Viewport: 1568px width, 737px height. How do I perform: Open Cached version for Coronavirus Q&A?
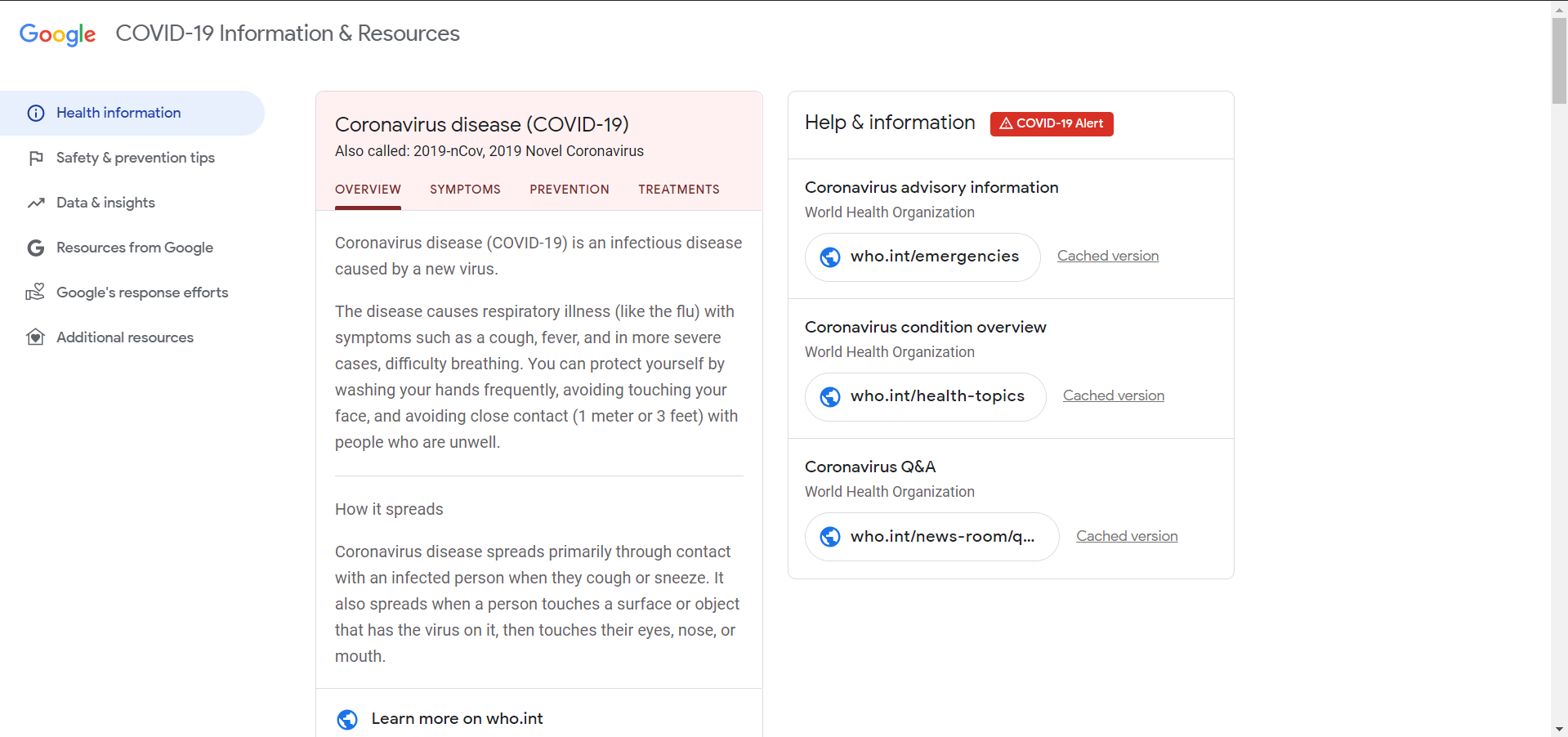pos(1127,537)
